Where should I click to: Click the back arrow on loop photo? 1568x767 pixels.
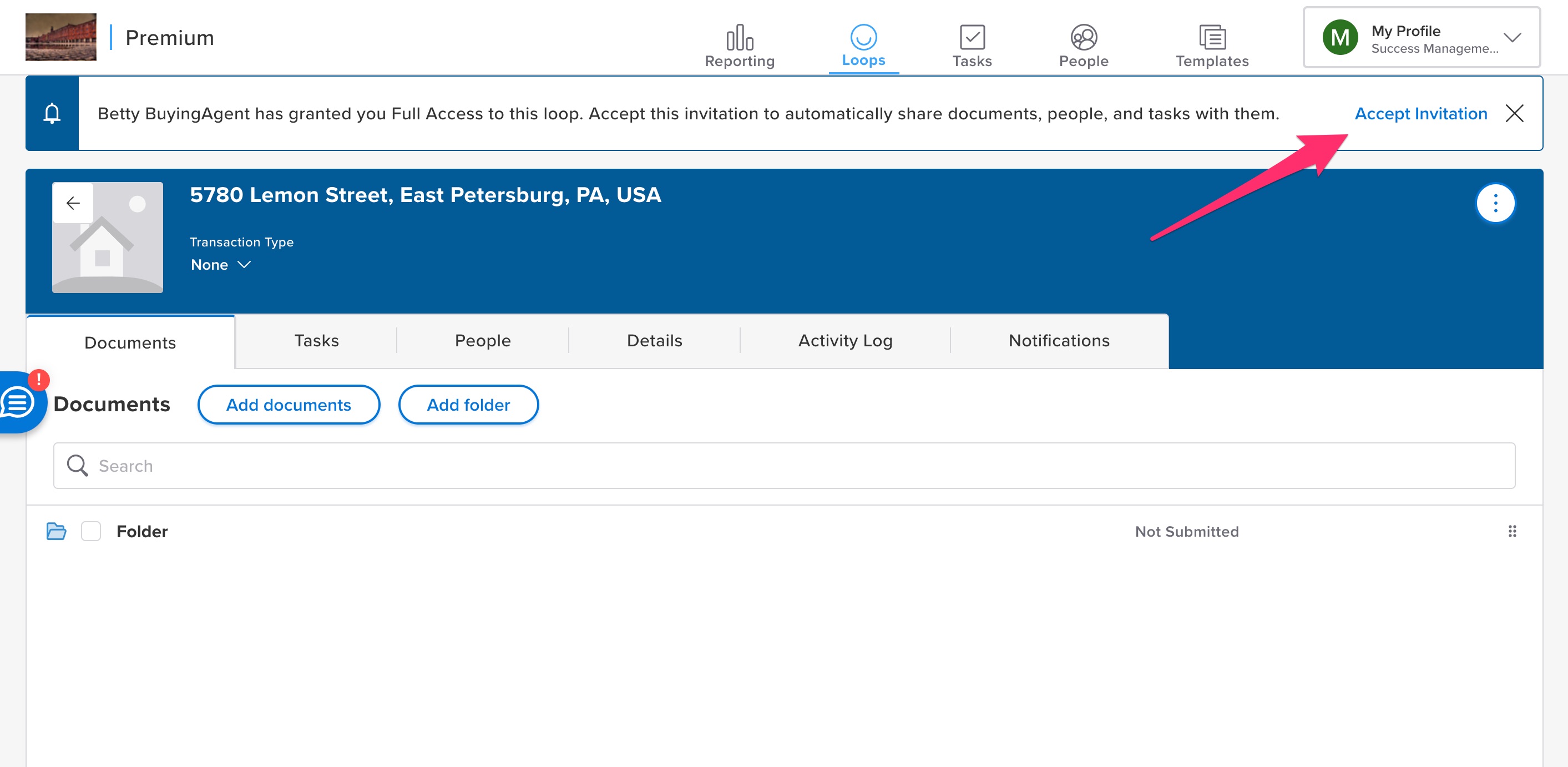73,203
